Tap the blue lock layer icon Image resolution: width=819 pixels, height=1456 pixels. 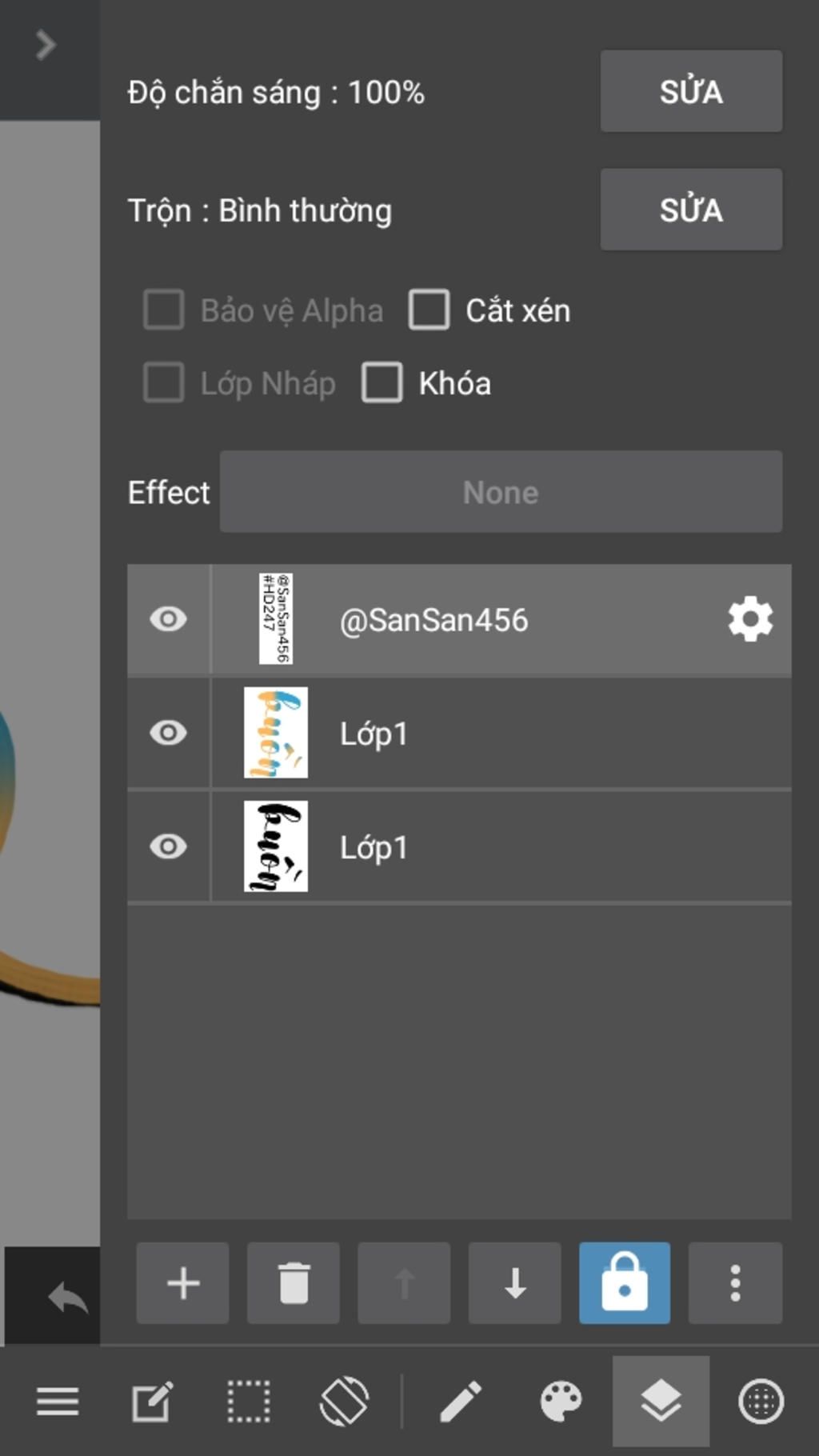tap(625, 1283)
